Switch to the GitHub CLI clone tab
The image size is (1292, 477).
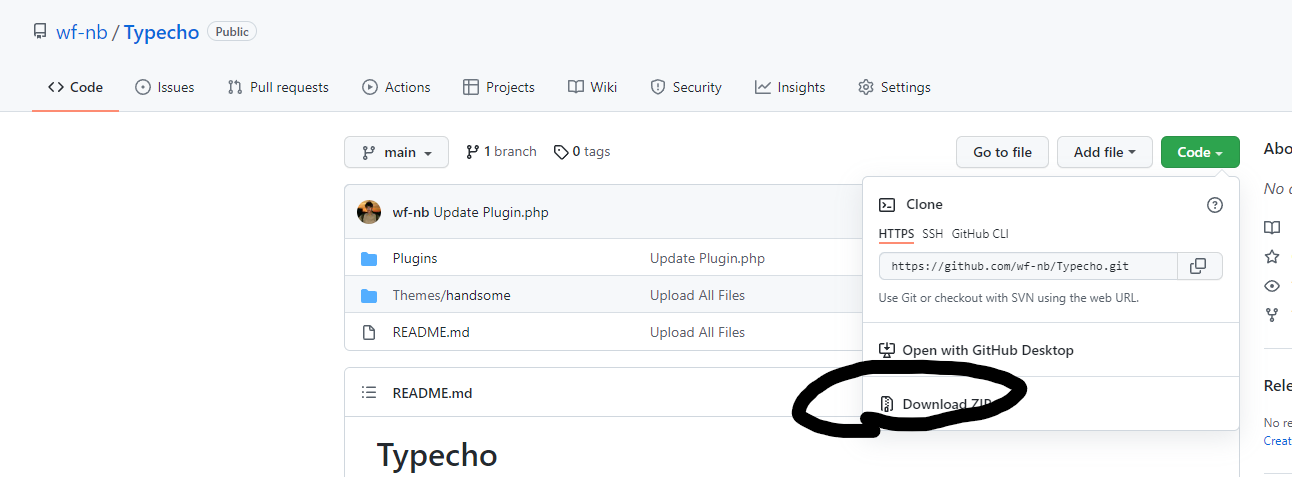(980, 234)
